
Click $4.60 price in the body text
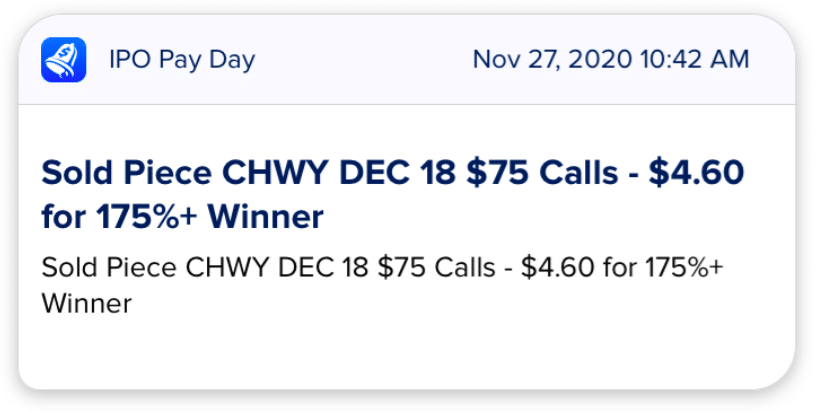click(x=557, y=267)
